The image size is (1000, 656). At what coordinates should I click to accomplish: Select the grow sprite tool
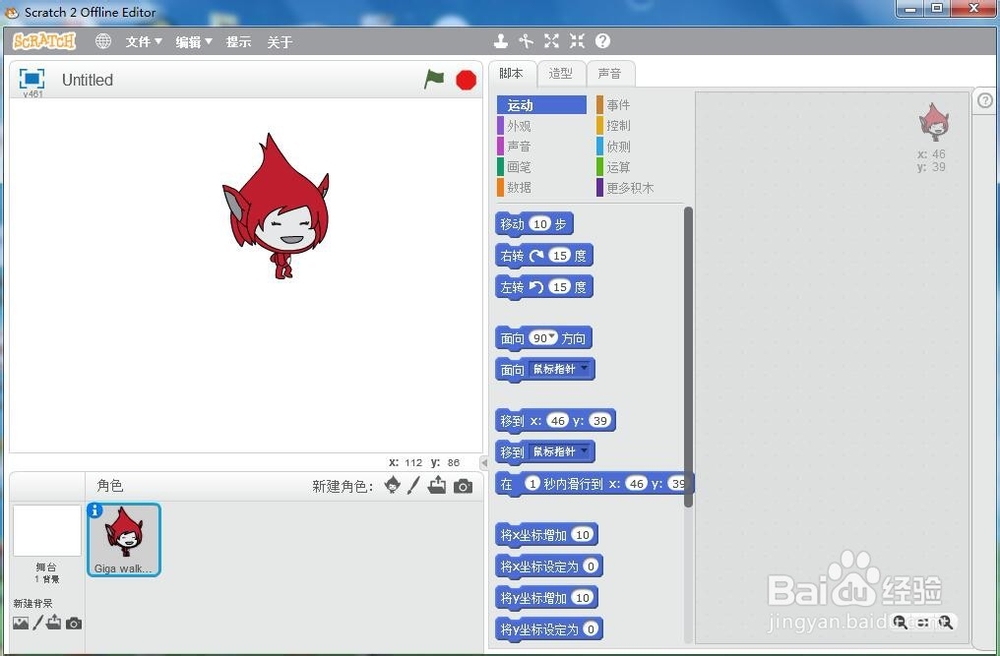552,41
